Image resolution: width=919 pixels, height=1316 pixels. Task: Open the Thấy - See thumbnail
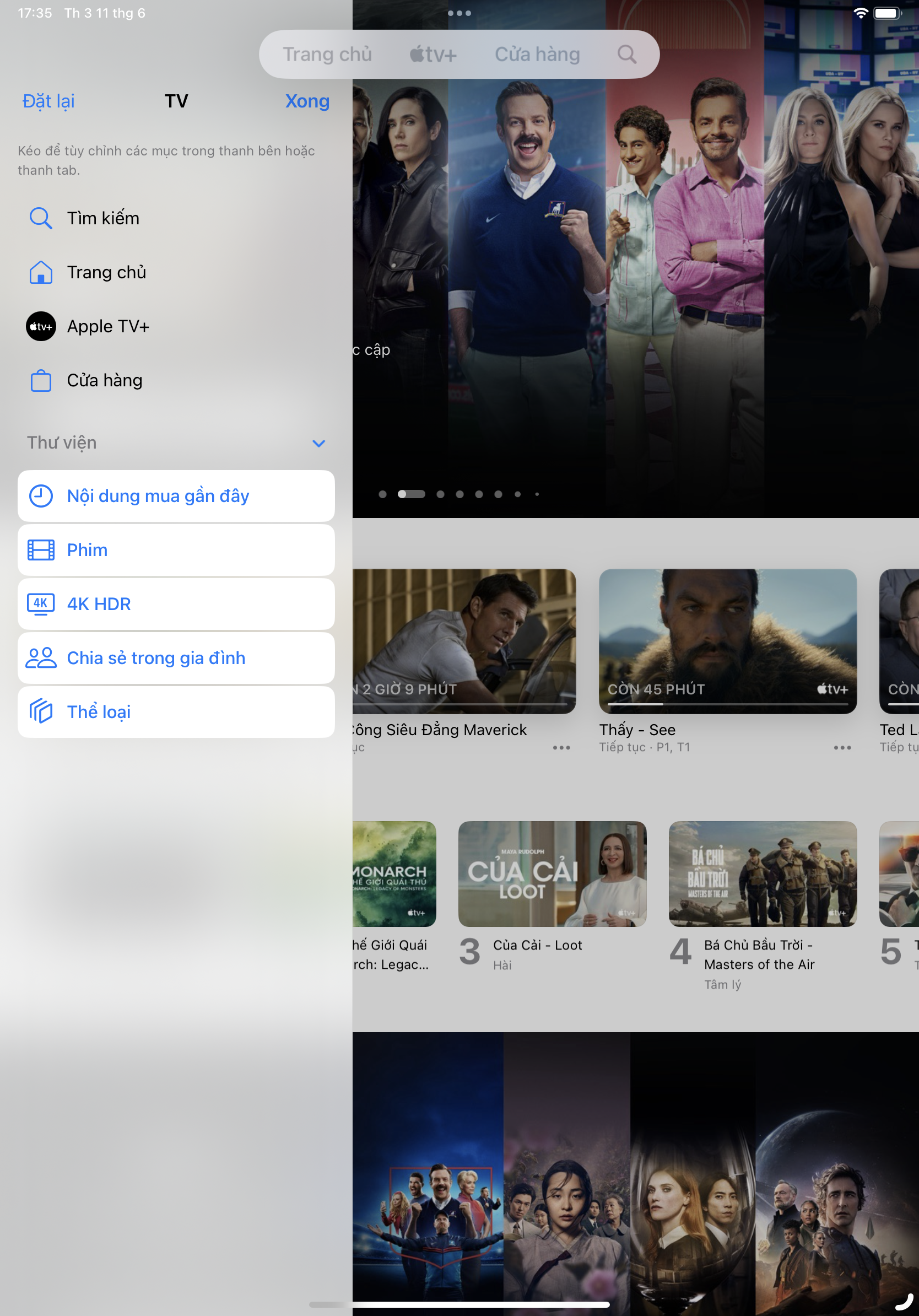[728, 641]
